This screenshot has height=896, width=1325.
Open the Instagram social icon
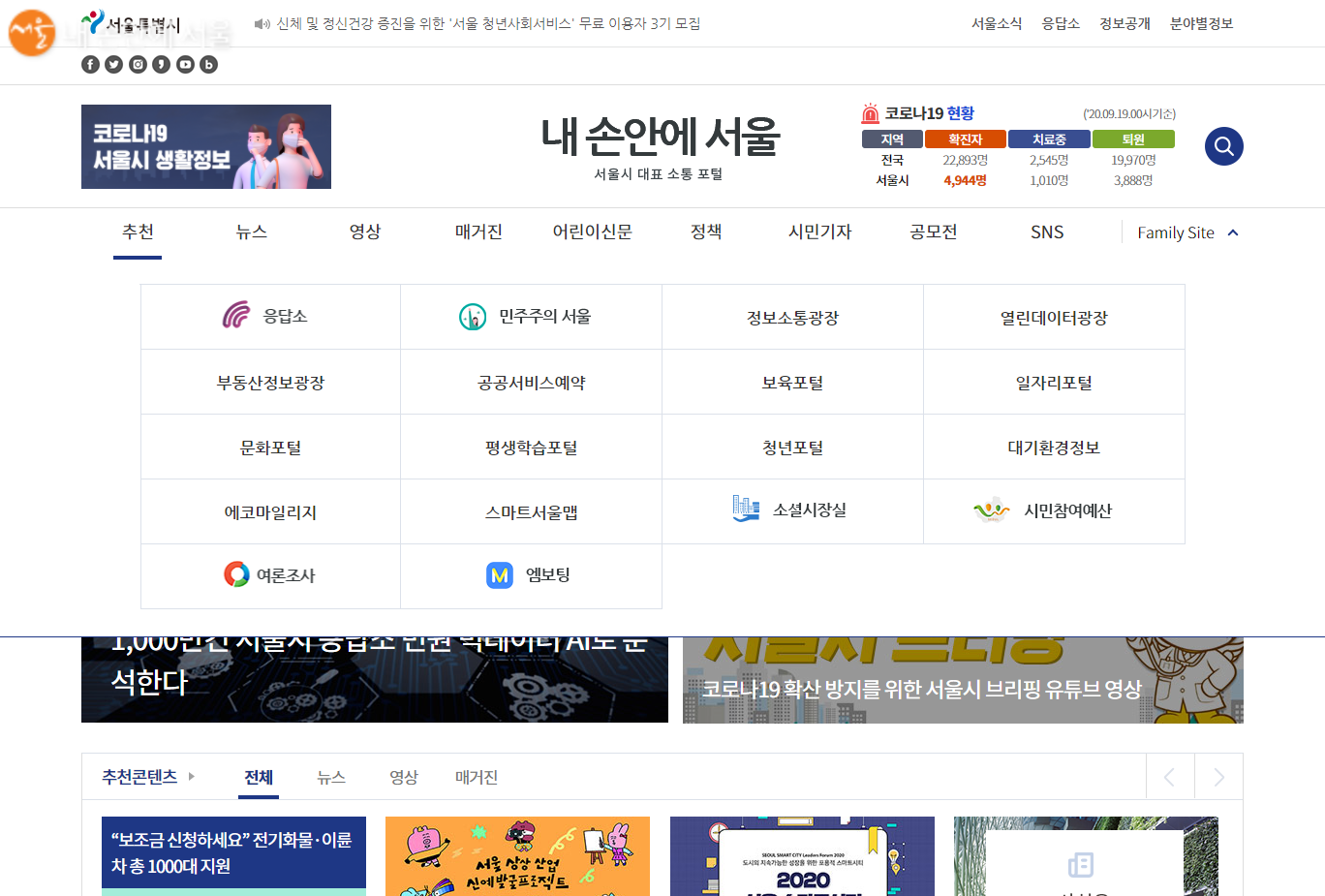(138, 65)
